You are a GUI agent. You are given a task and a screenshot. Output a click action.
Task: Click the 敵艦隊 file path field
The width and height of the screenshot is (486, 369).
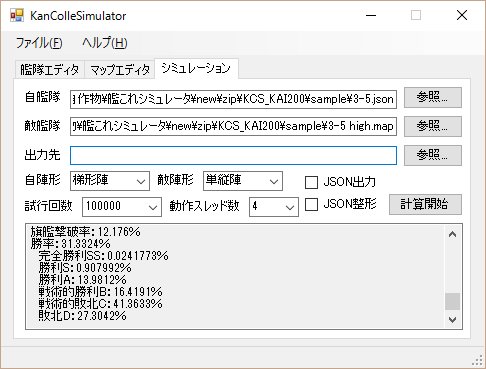(233, 126)
